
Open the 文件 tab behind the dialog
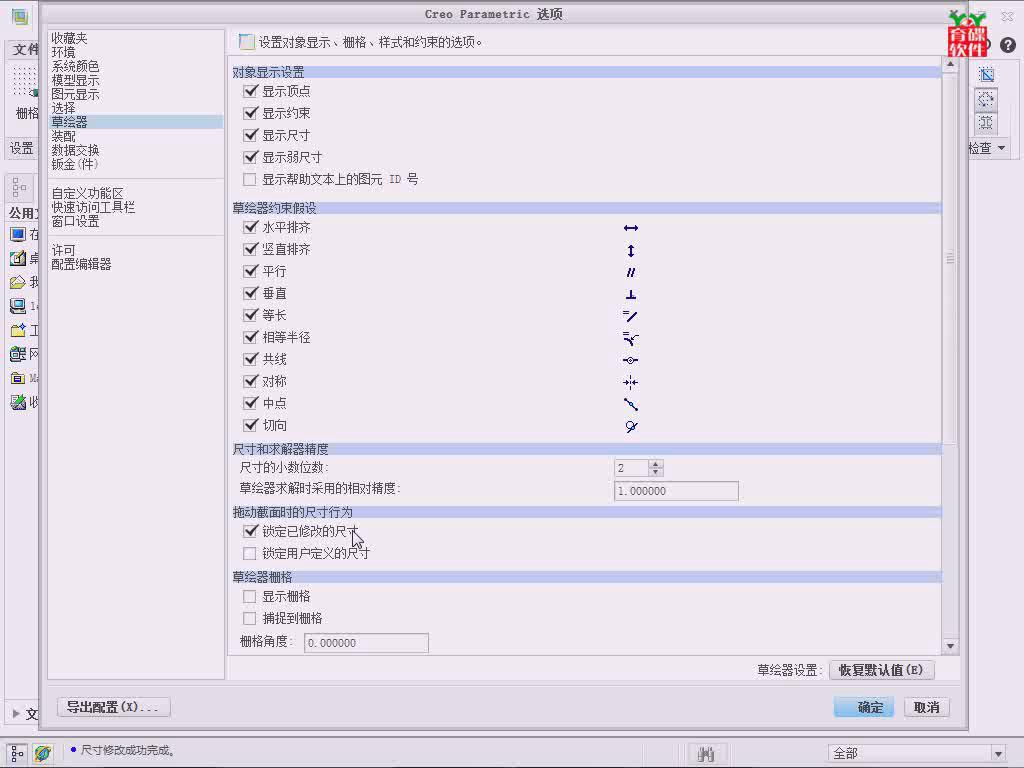tap(25, 49)
